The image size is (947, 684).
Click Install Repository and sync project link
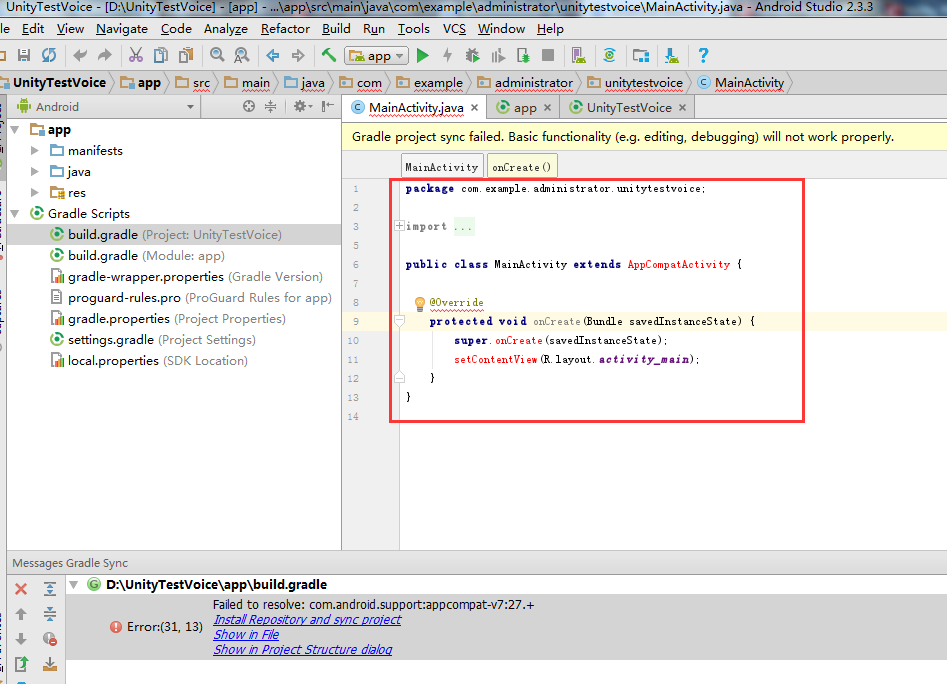(307, 619)
